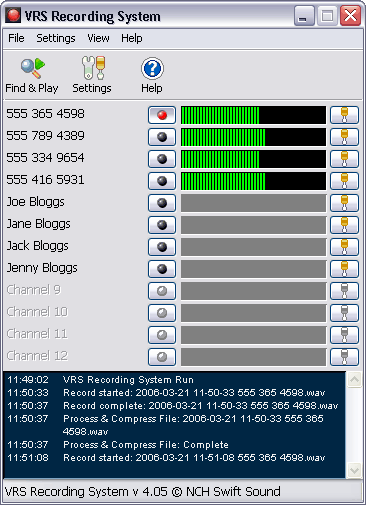The width and height of the screenshot is (366, 505).
Task: Open channel settings for Channel 11
Action: point(344,335)
